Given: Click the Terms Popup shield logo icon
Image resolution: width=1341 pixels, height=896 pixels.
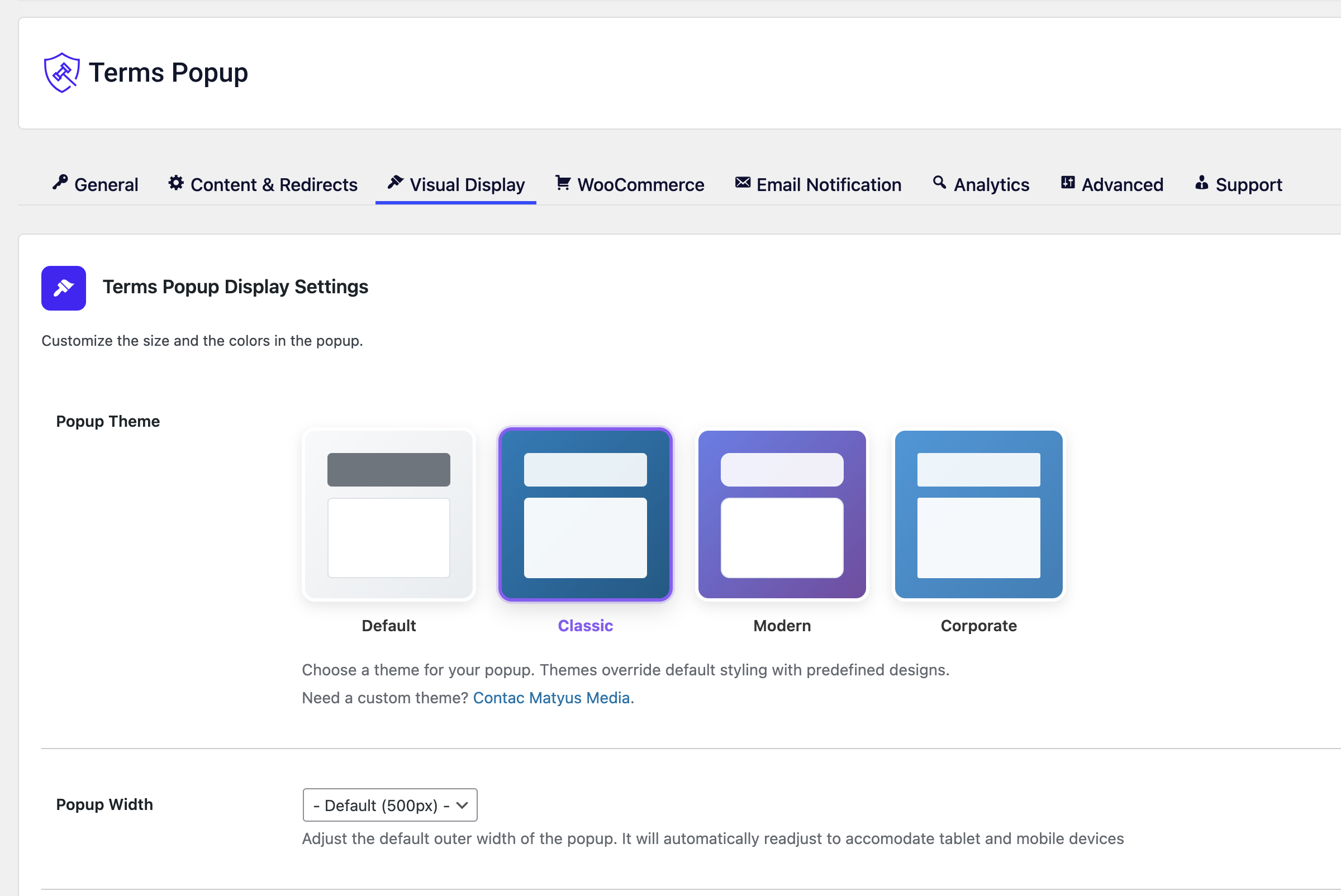Looking at the screenshot, I should click(x=61, y=73).
